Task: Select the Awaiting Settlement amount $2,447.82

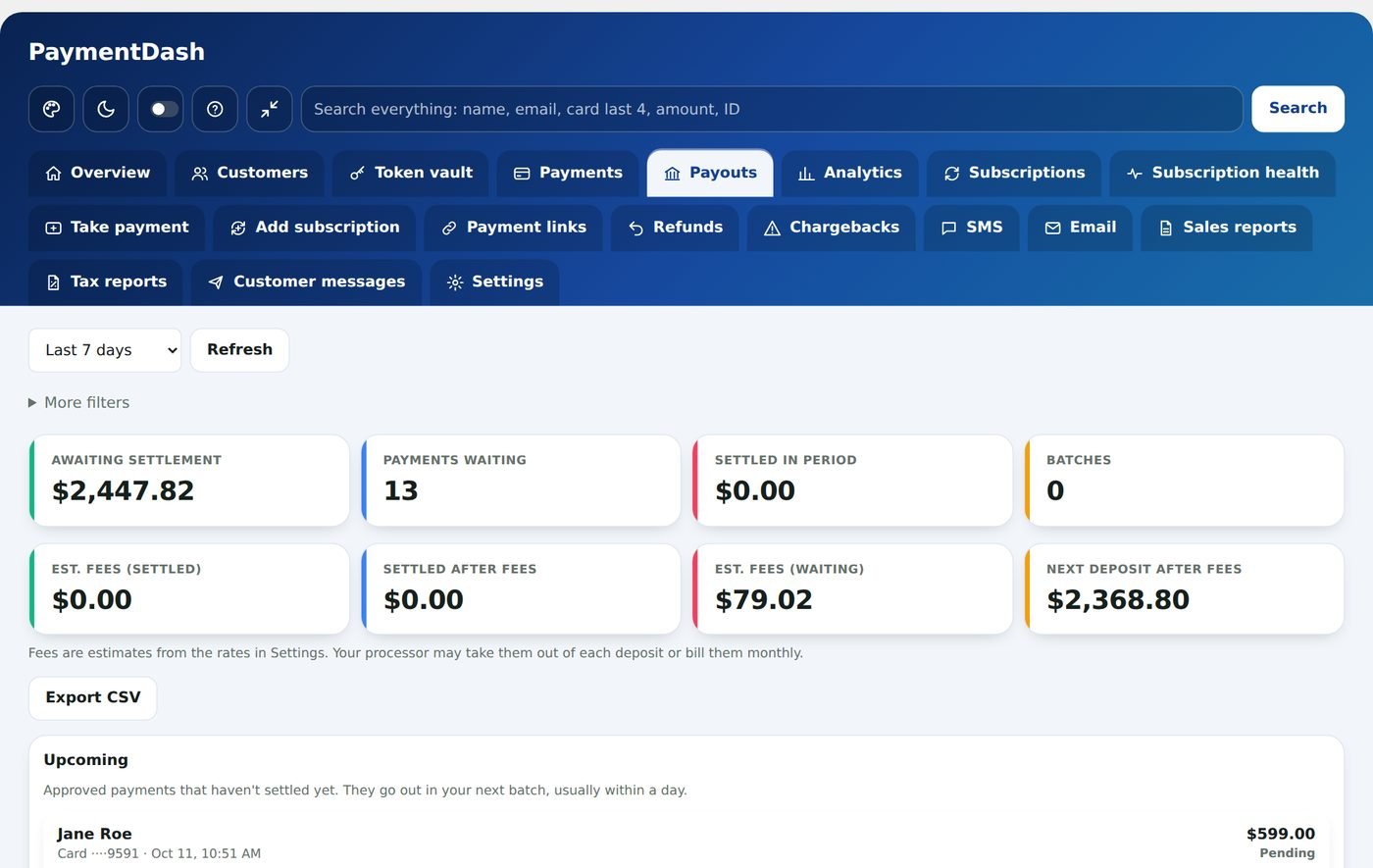Action: pos(123,491)
